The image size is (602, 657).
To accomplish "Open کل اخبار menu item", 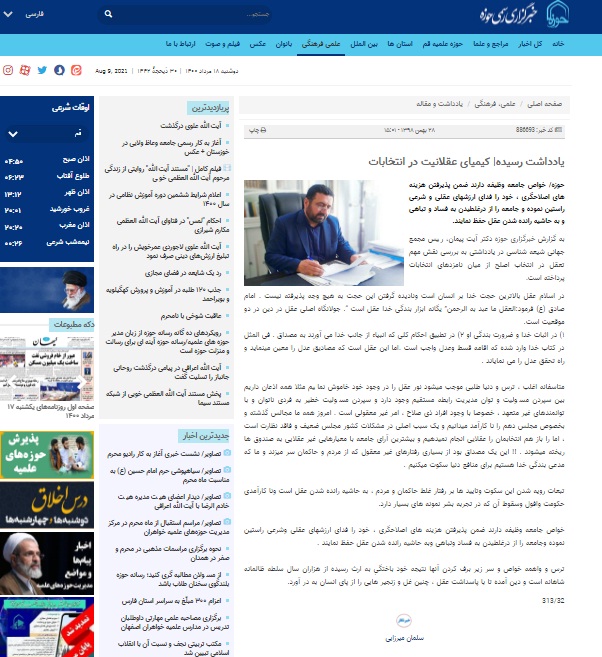I will 530,44.
